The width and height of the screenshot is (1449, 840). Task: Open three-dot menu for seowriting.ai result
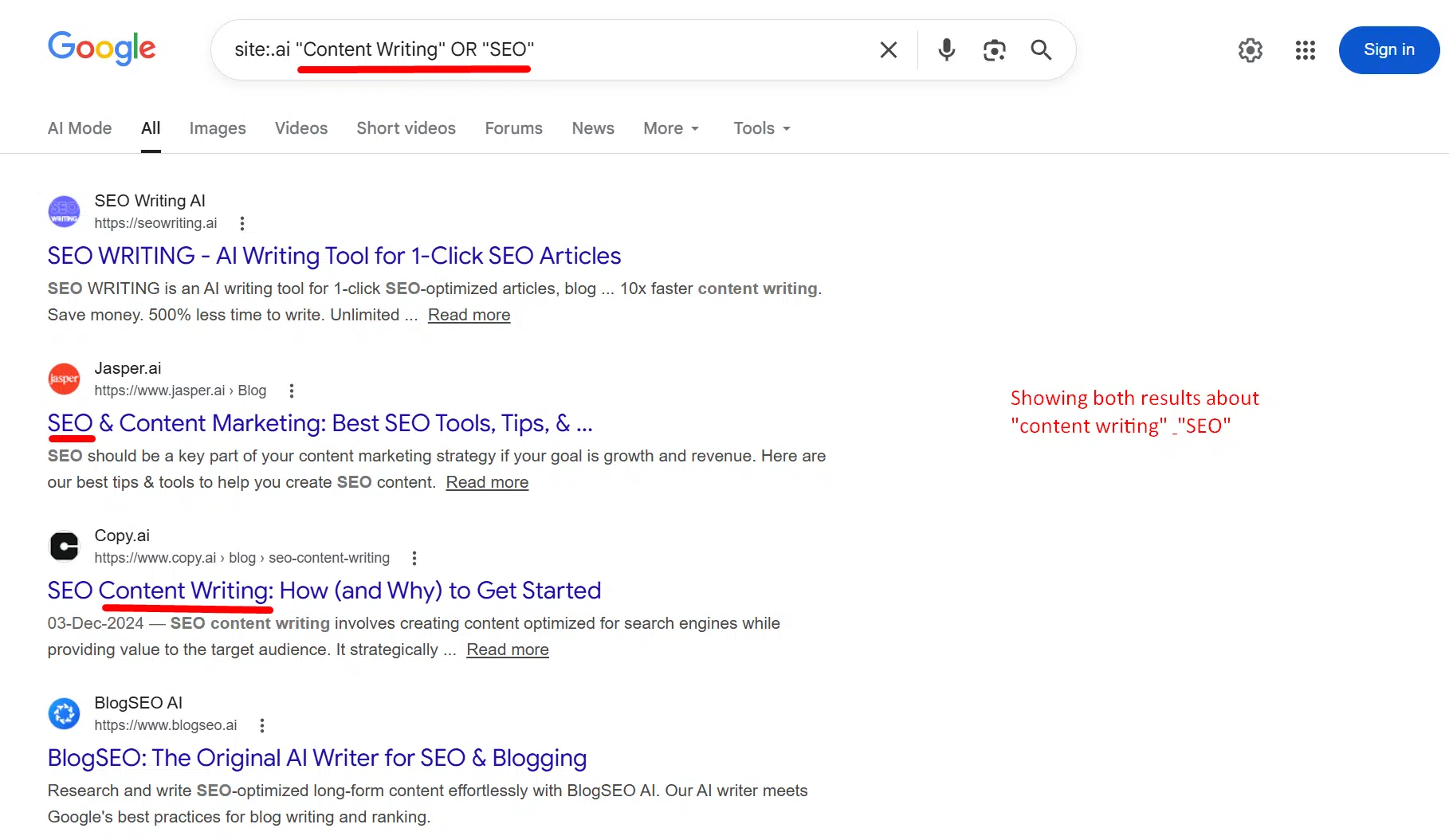241,223
